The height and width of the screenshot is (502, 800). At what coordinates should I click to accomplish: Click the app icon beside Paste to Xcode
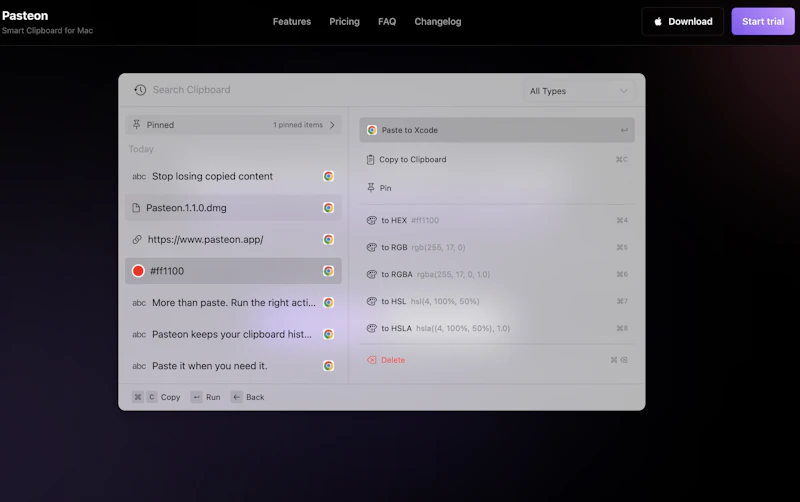pyautogui.click(x=372, y=130)
